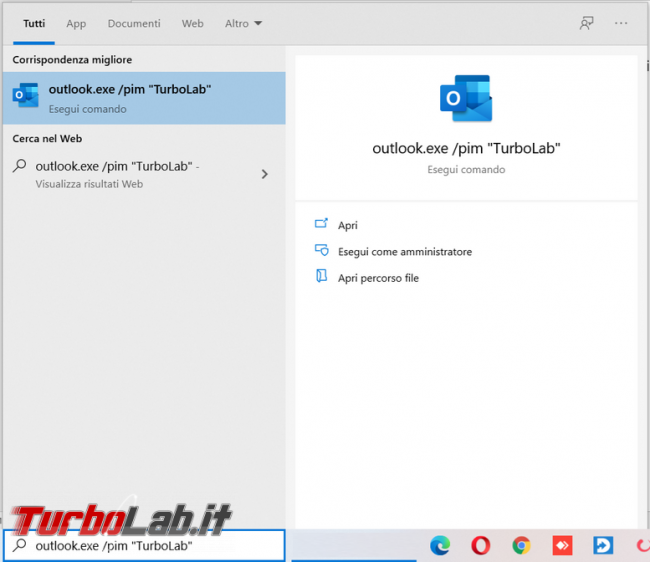Open the Documenti tab
This screenshot has width=650, height=562.
[134, 24]
